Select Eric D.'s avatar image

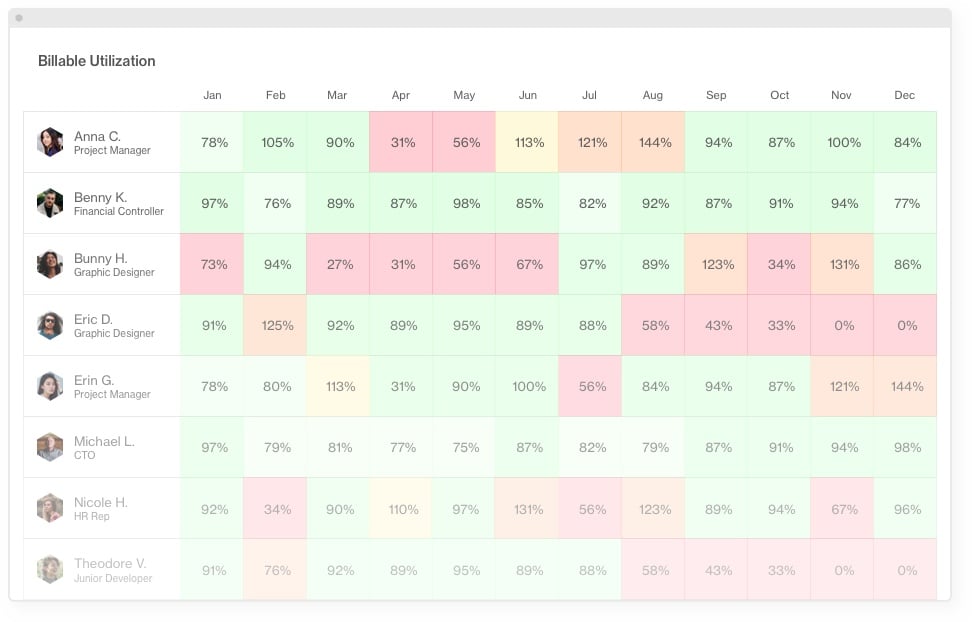pyautogui.click(x=50, y=326)
